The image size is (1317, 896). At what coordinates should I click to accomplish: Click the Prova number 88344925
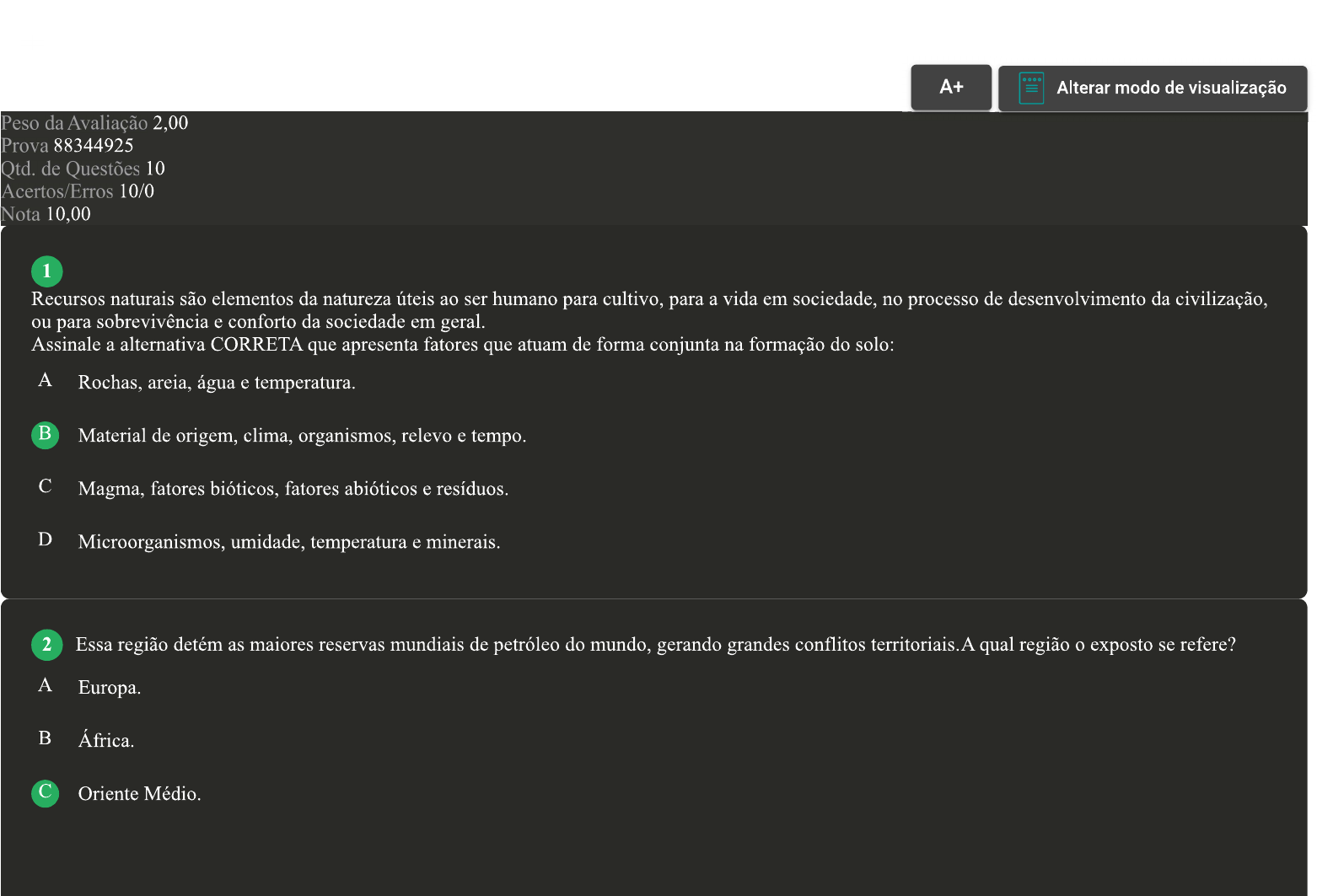point(93,146)
